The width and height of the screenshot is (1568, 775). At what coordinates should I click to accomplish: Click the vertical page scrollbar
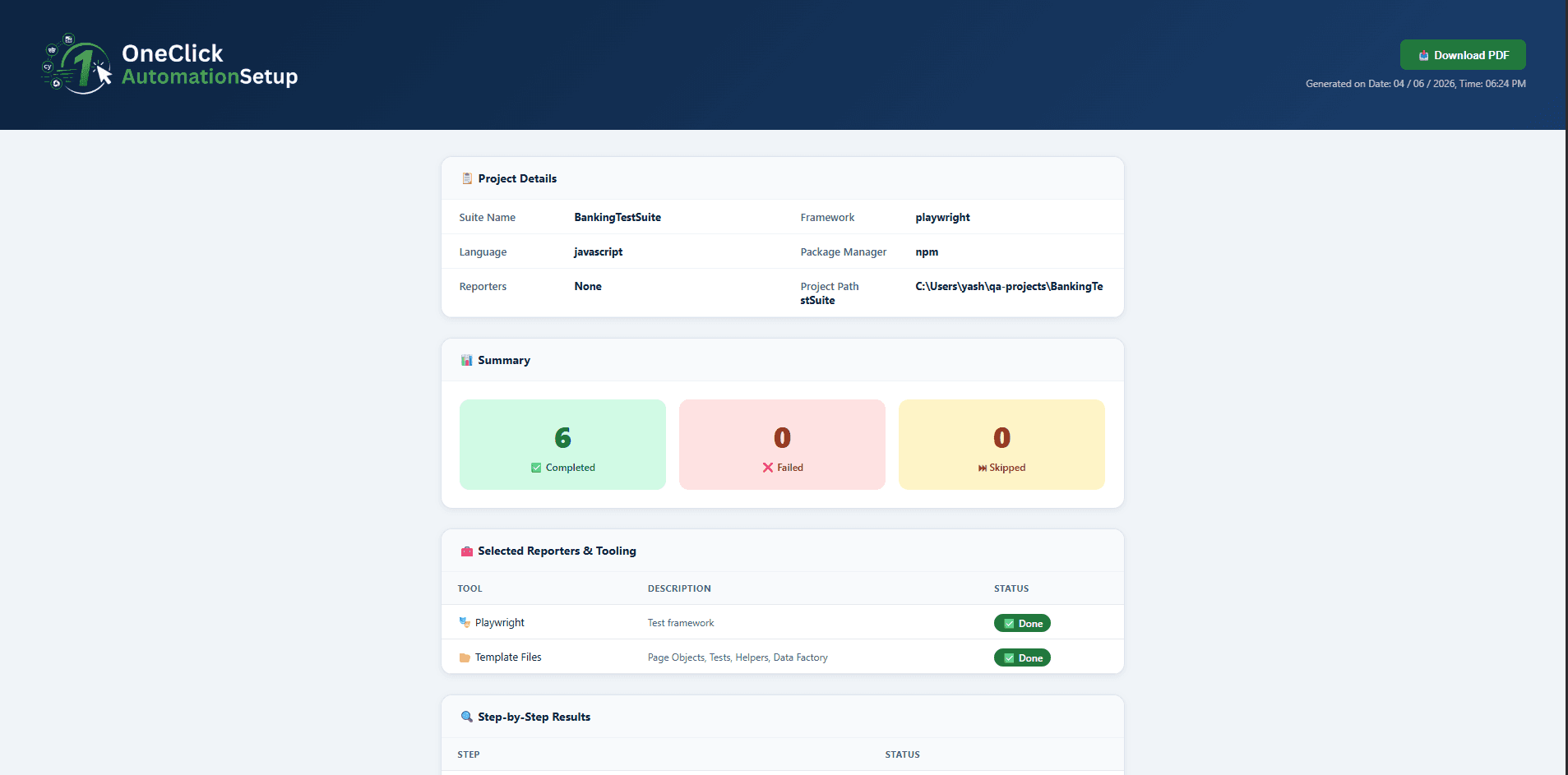(1566, 387)
